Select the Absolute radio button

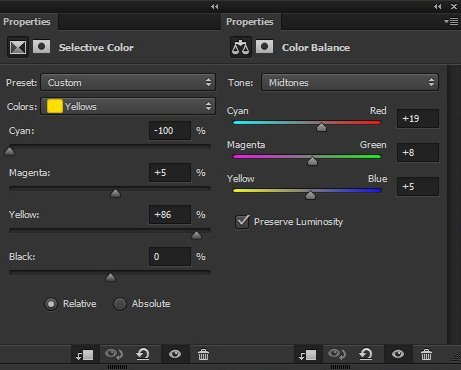(120, 304)
